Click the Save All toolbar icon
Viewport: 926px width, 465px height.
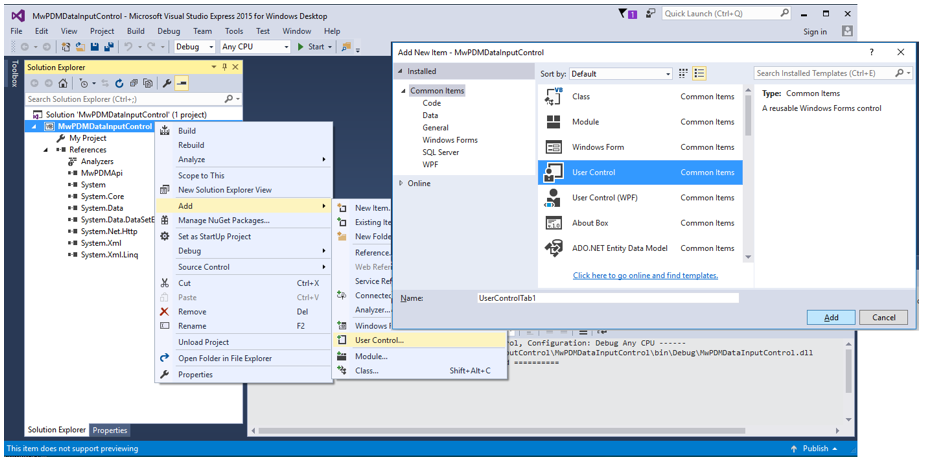(109, 47)
